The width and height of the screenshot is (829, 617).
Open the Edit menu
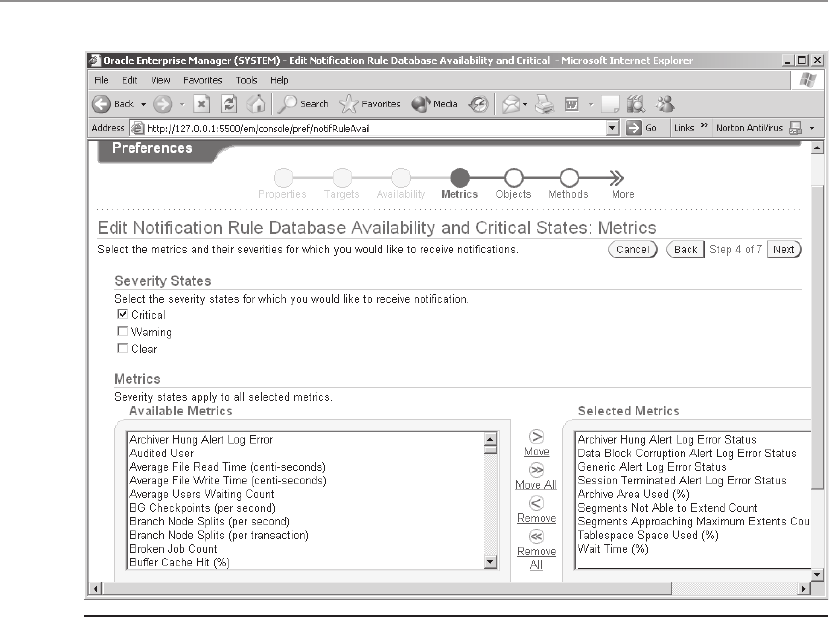tap(130, 80)
